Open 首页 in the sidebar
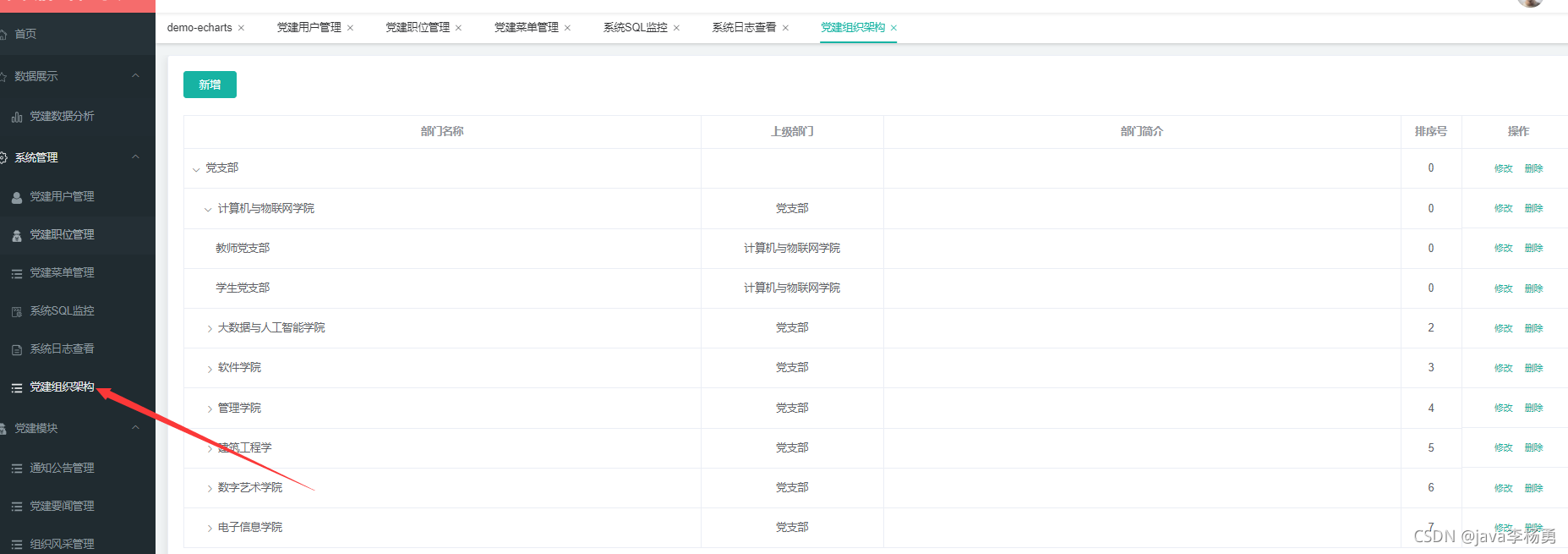This screenshot has height=554, width=1568. [25, 34]
